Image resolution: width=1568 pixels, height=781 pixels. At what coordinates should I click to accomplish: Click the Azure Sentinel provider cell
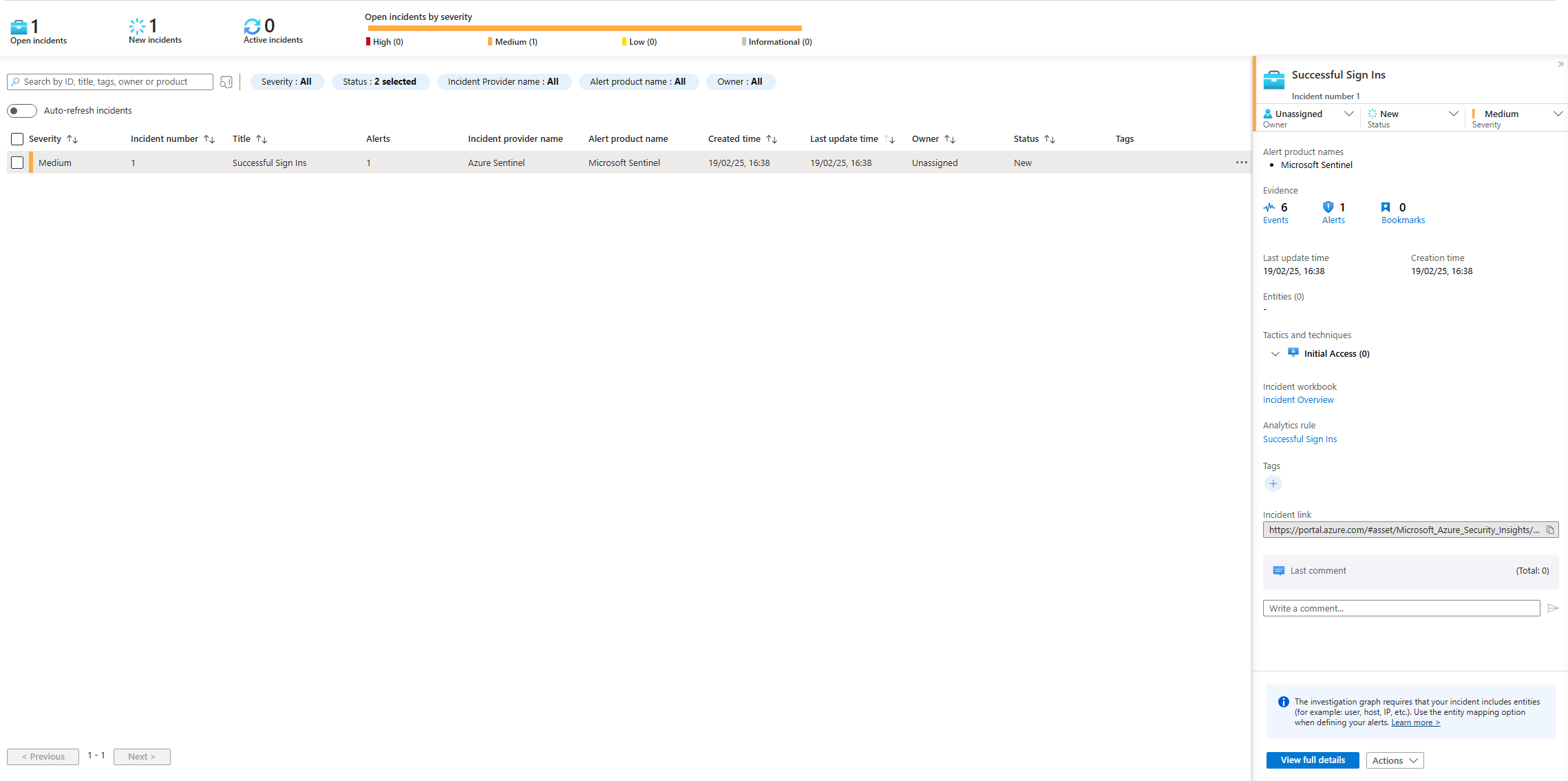coord(496,163)
